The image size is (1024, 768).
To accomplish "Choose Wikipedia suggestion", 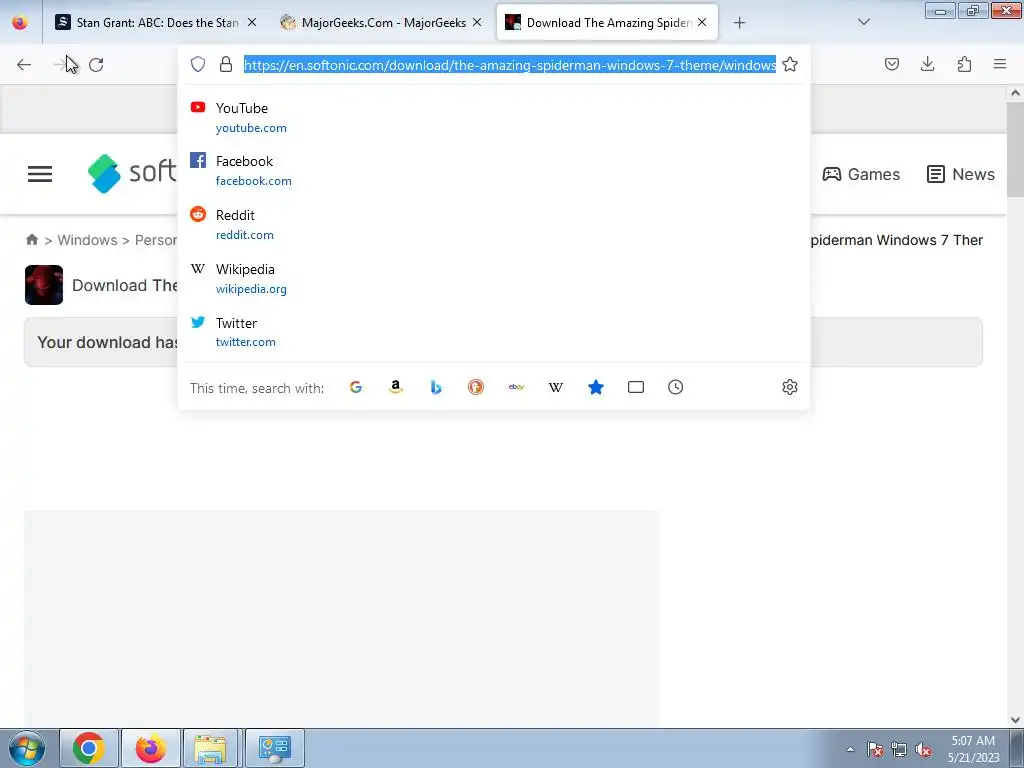I will pyautogui.click(x=494, y=278).
